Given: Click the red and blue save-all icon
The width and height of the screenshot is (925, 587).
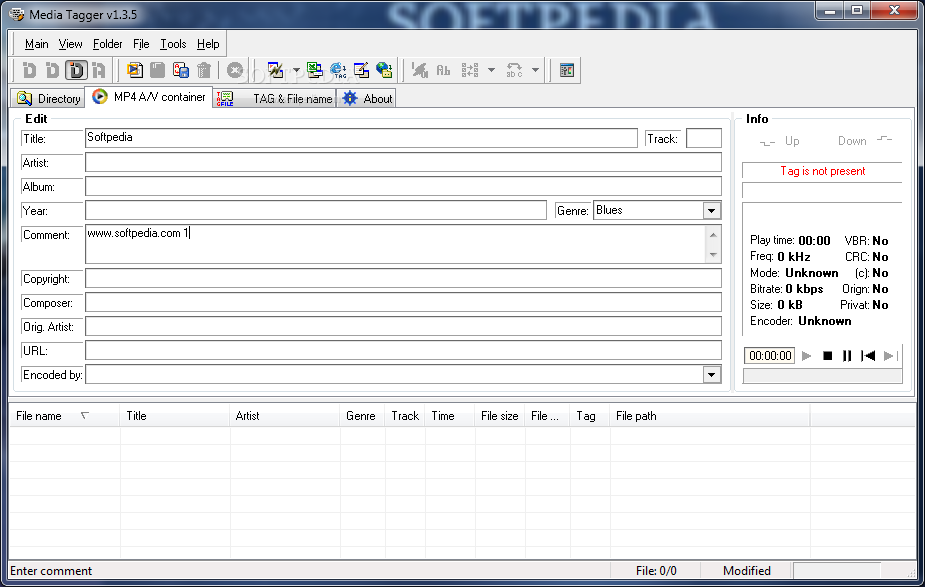Looking at the screenshot, I should (x=181, y=70).
